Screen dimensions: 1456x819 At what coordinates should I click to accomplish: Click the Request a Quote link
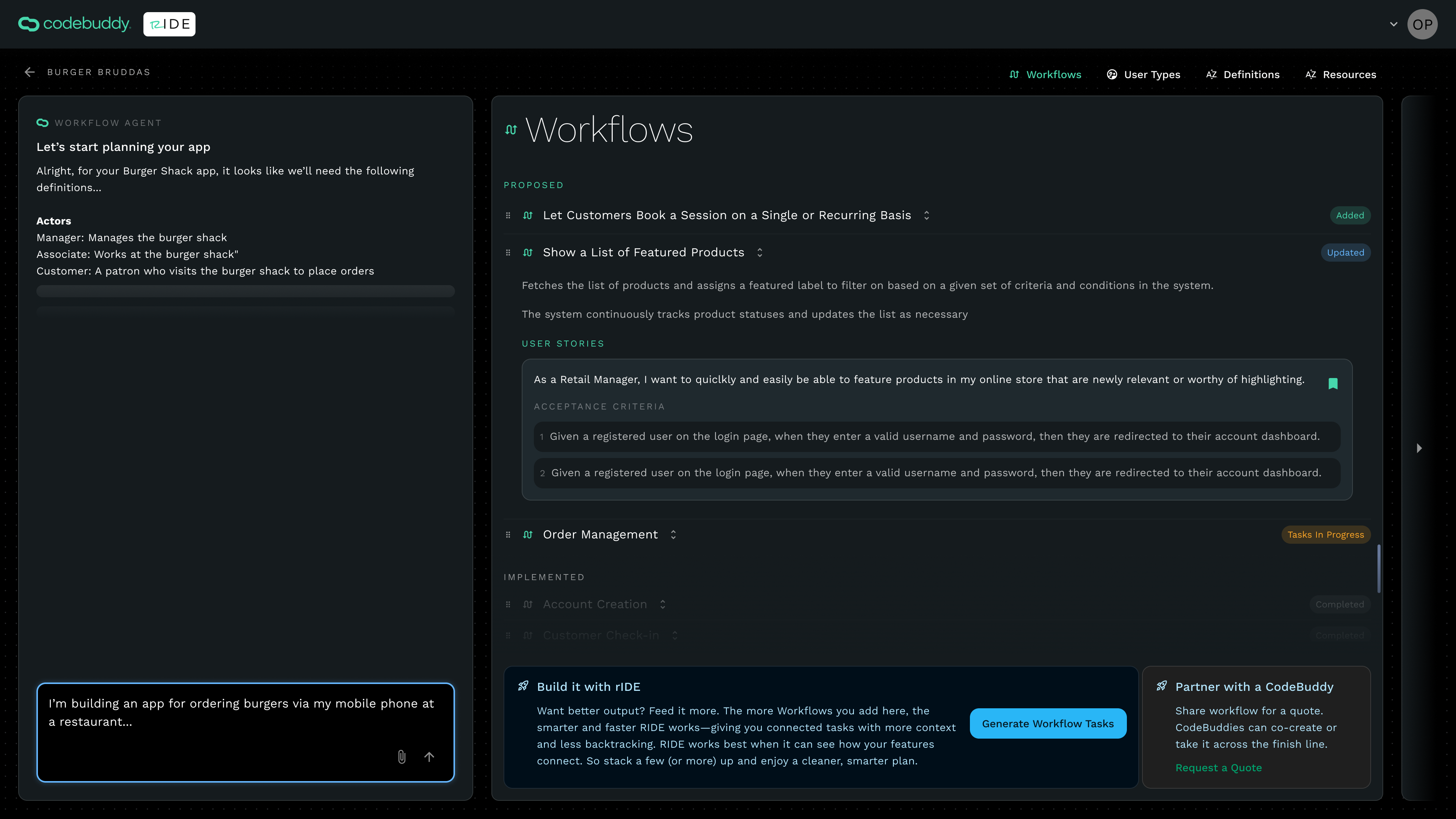coord(1218,767)
